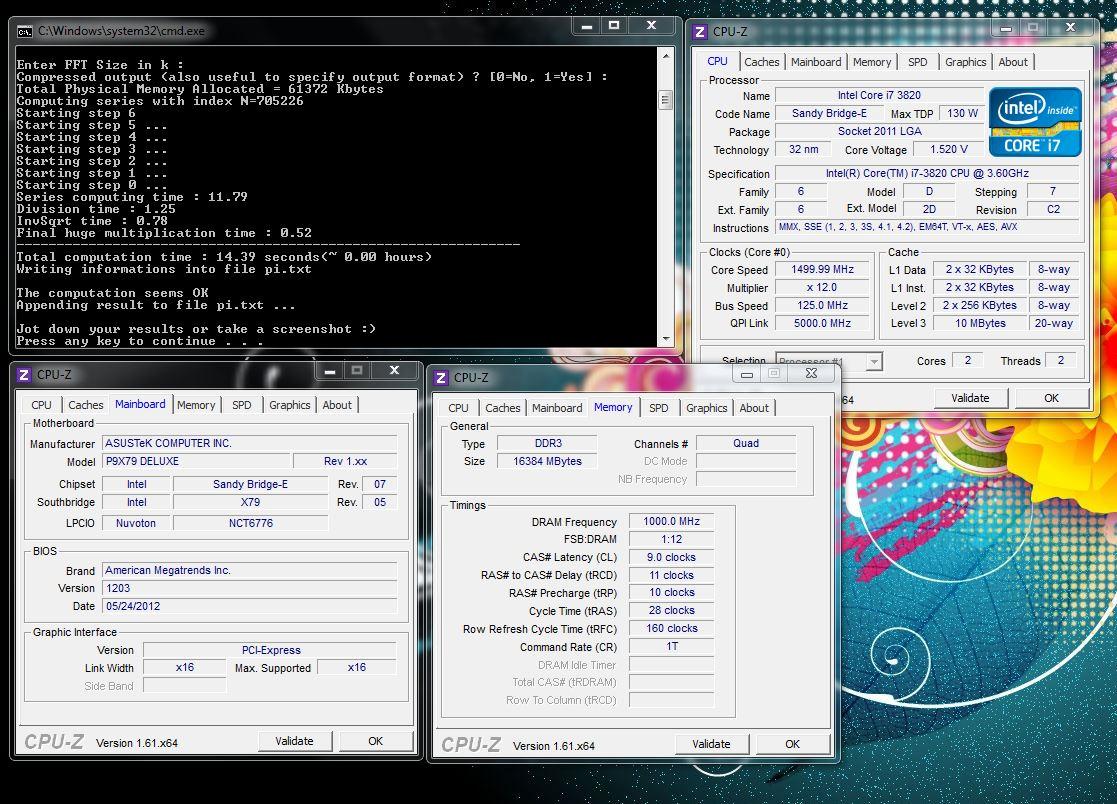Click the cmd window scrollbar thumb

point(665,100)
